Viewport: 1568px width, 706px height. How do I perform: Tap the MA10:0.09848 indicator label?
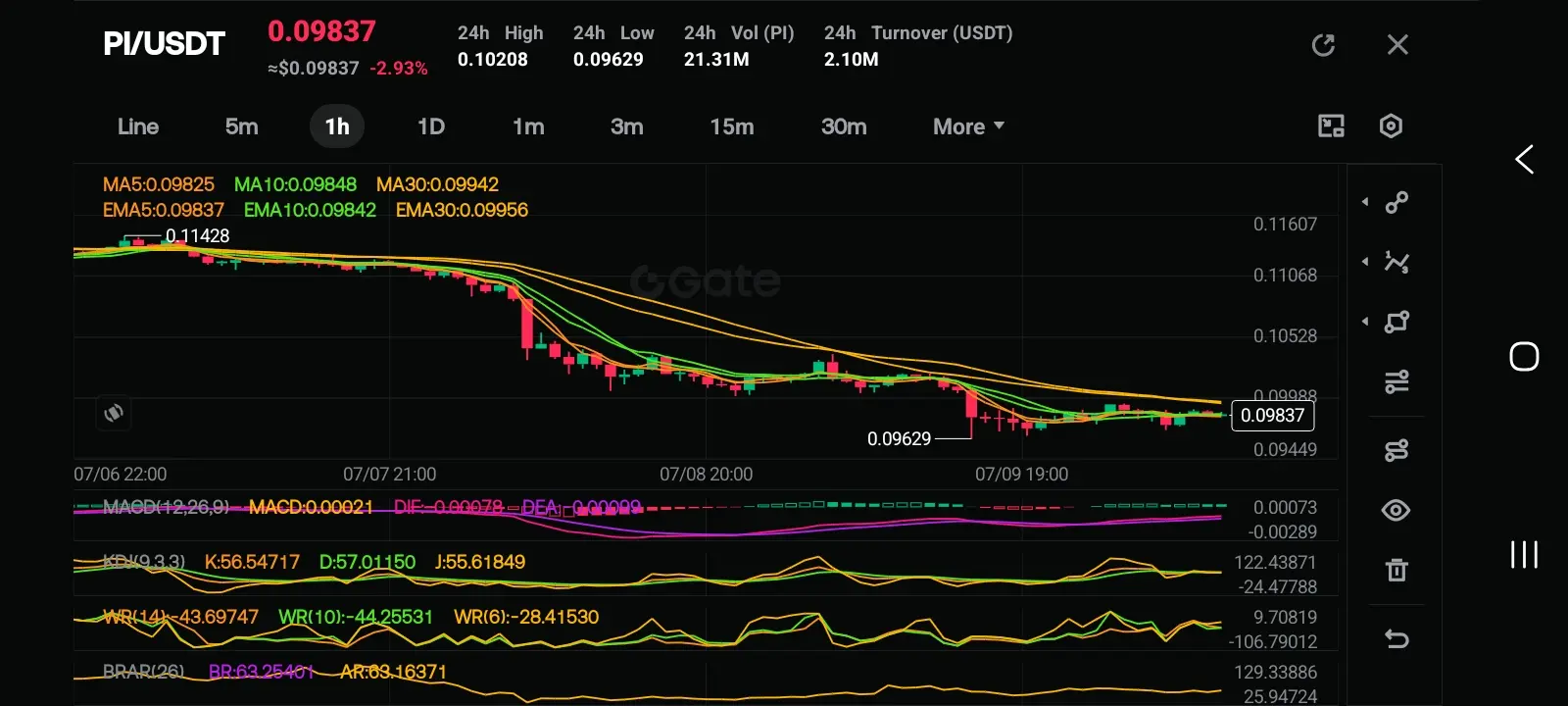(295, 184)
